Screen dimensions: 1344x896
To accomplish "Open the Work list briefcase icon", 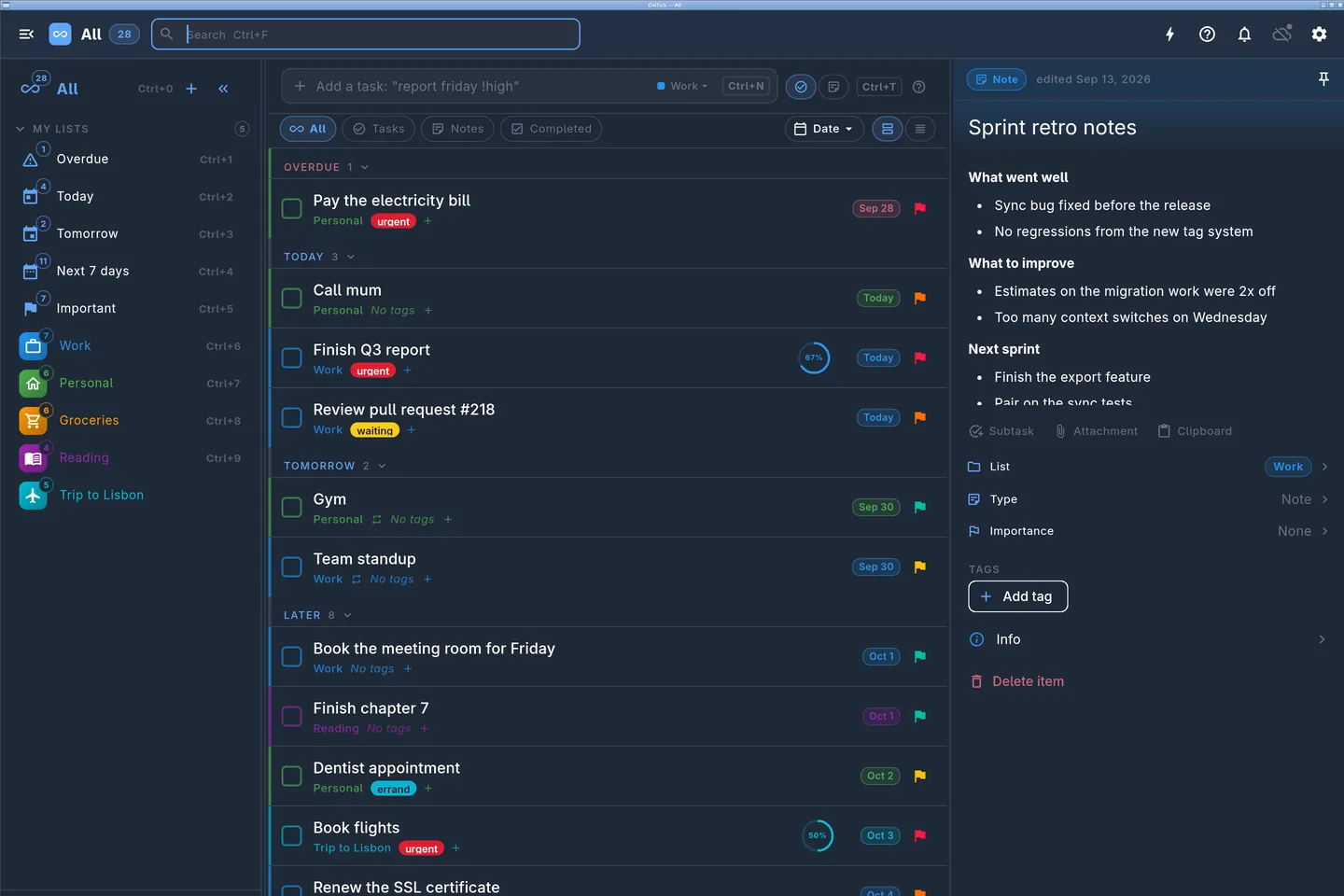I will 33,346.
